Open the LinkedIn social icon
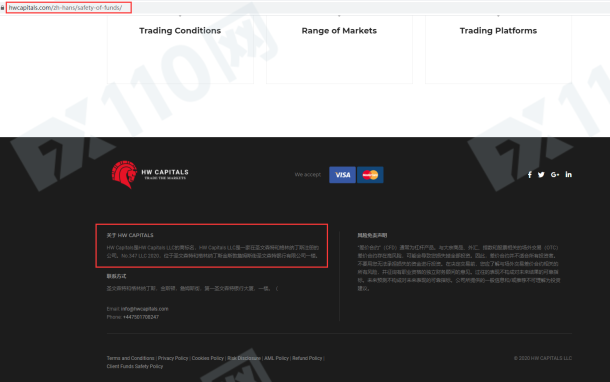The image size is (610, 382). [x=569, y=174]
